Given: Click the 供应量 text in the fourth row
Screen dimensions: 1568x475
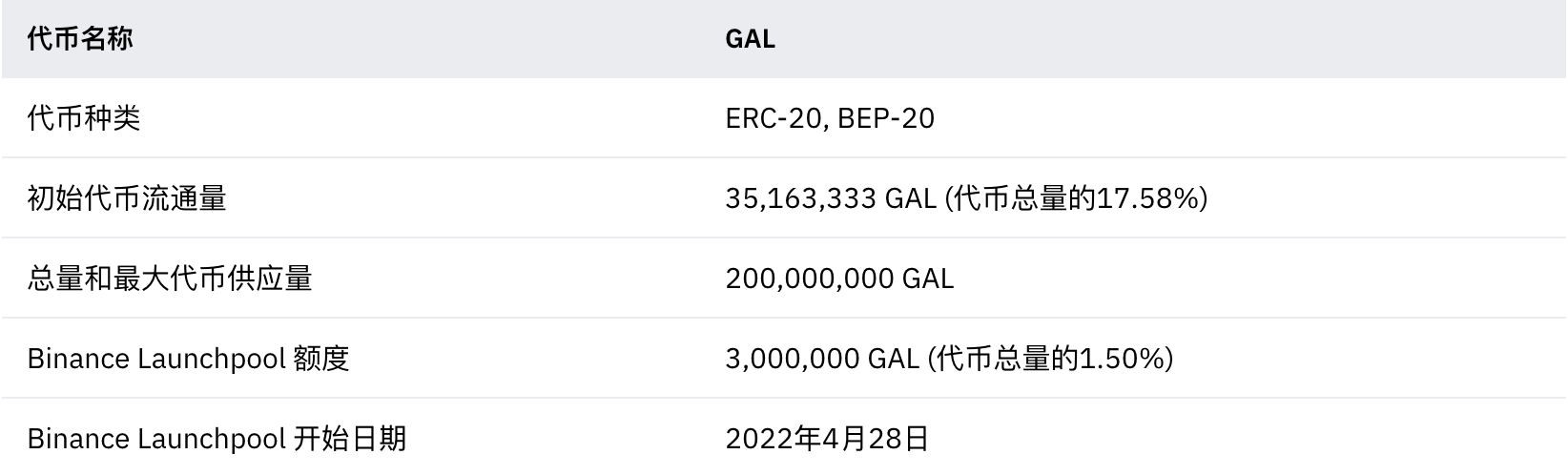Looking at the screenshot, I should pos(270,279).
